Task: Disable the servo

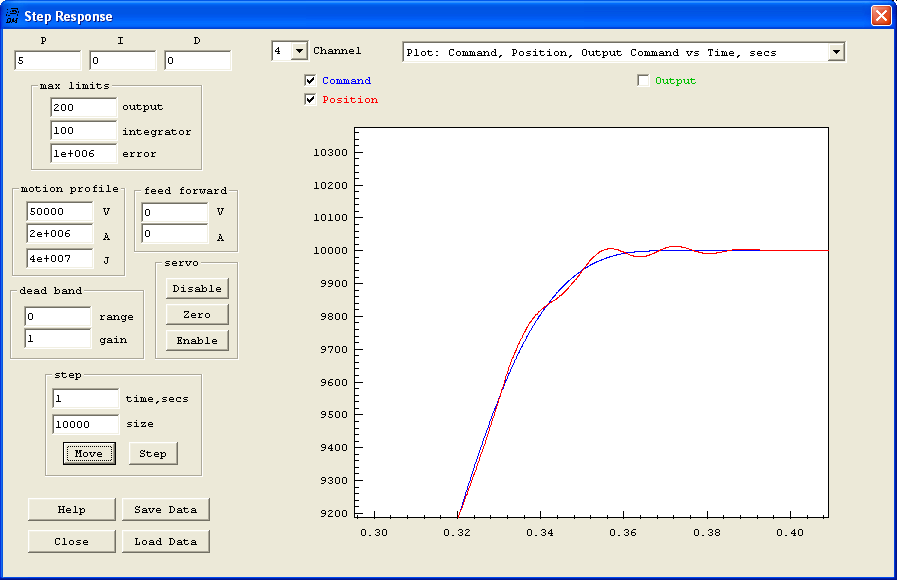Action: click(196, 288)
